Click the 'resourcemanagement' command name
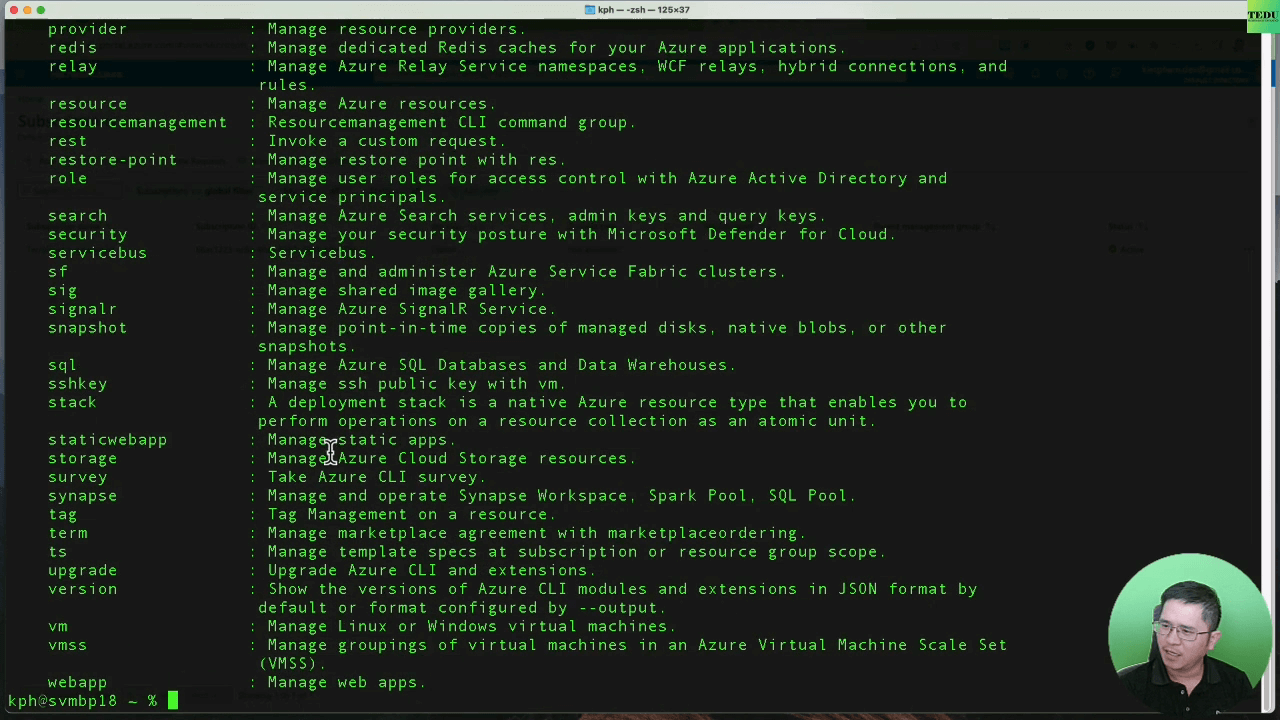The height and width of the screenshot is (720, 1280). 137,122
